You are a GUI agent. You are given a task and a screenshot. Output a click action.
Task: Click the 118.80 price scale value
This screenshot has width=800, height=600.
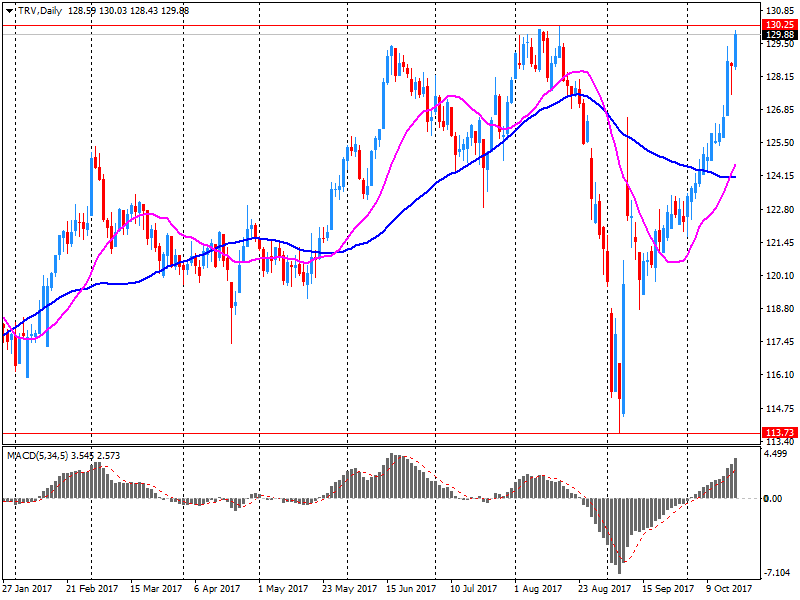pyautogui.click(x=780, y=309)
